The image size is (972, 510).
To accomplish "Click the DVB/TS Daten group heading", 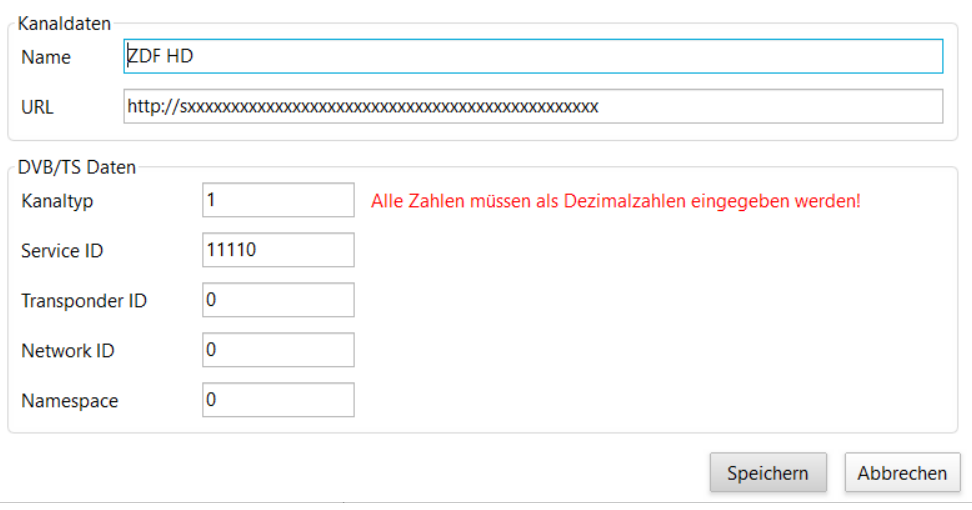I will point(77,167).
